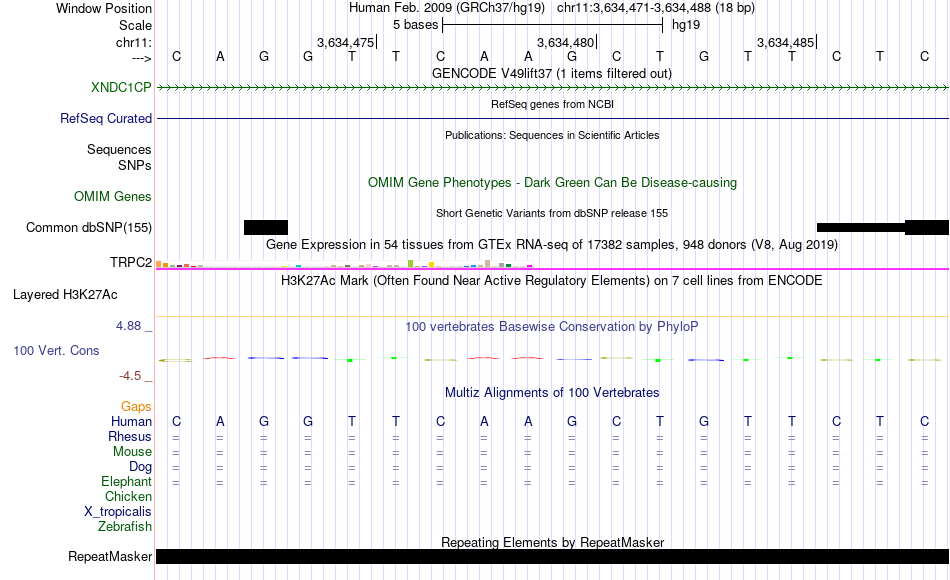Select the Mouse alignment row label
The image size is (950, 580).
click(x=132, y=452)
